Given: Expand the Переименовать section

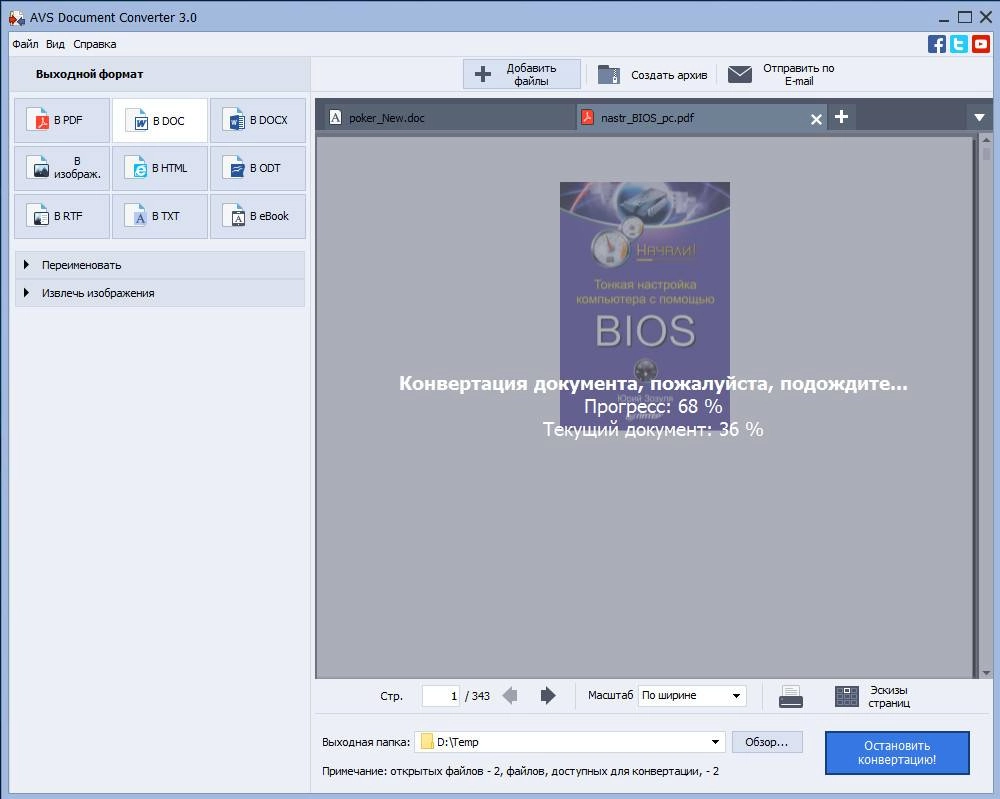Looking at the screenshot, I should (x=160, y=265).
